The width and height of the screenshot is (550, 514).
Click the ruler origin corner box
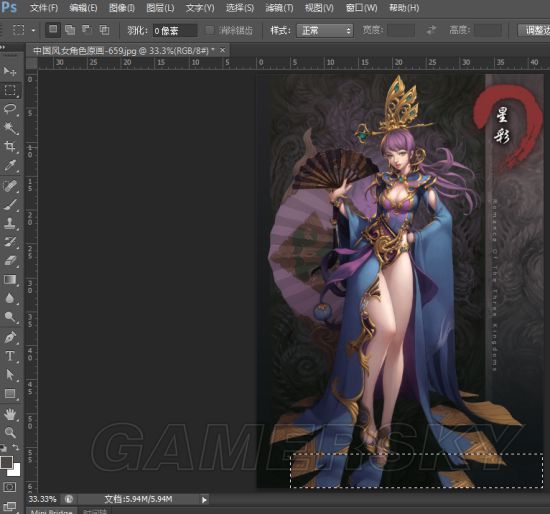(32, 63)
